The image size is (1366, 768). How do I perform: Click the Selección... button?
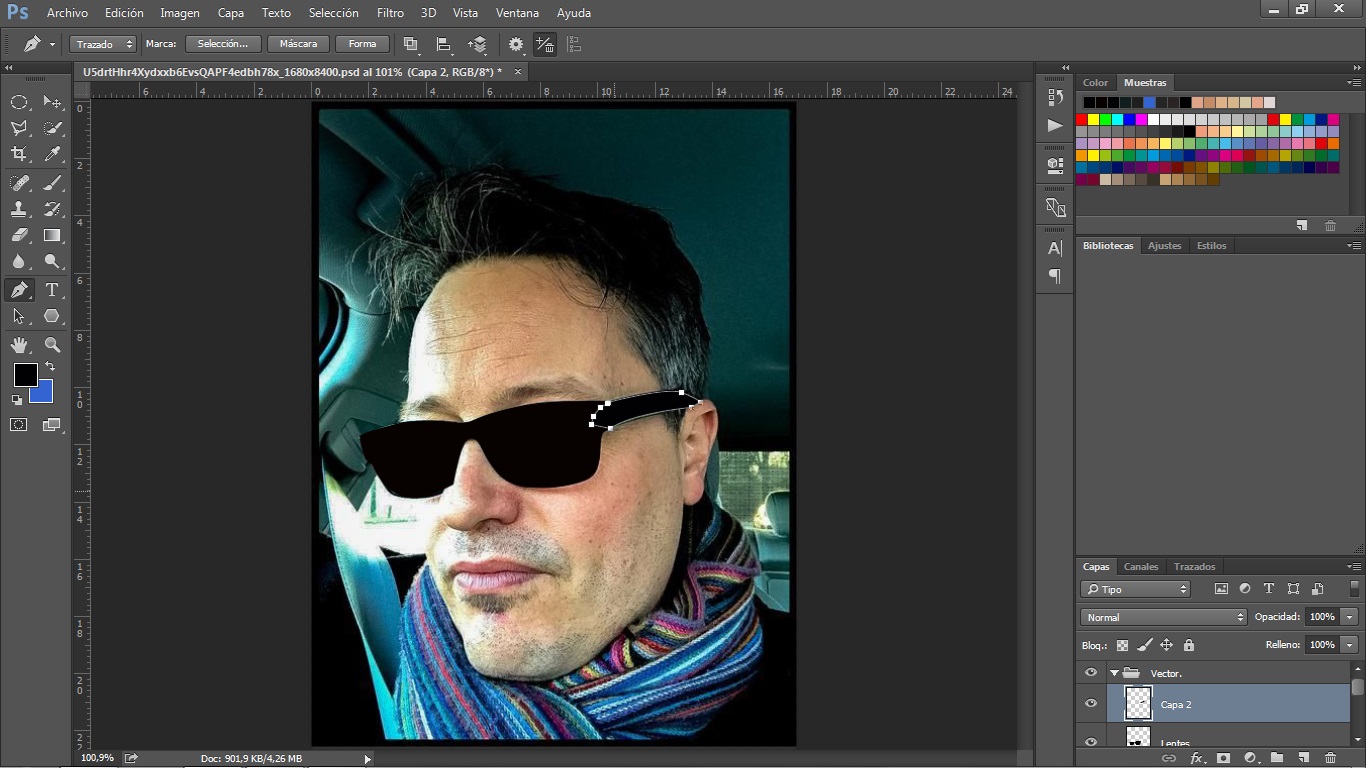click(x=223, y=44)
